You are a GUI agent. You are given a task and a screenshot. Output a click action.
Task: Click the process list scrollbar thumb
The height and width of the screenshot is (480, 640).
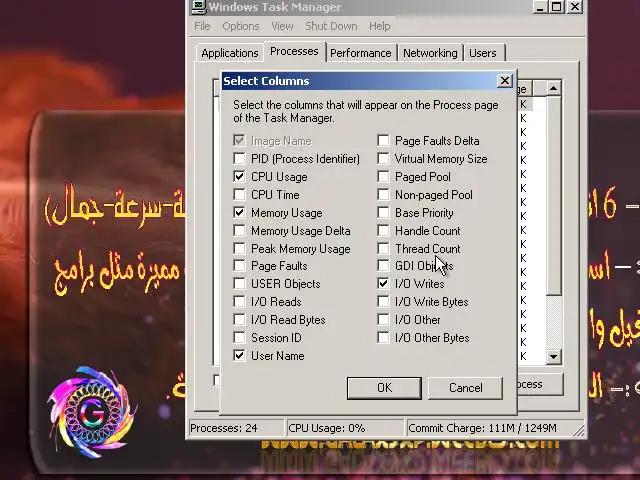click(x=553, y=195)
